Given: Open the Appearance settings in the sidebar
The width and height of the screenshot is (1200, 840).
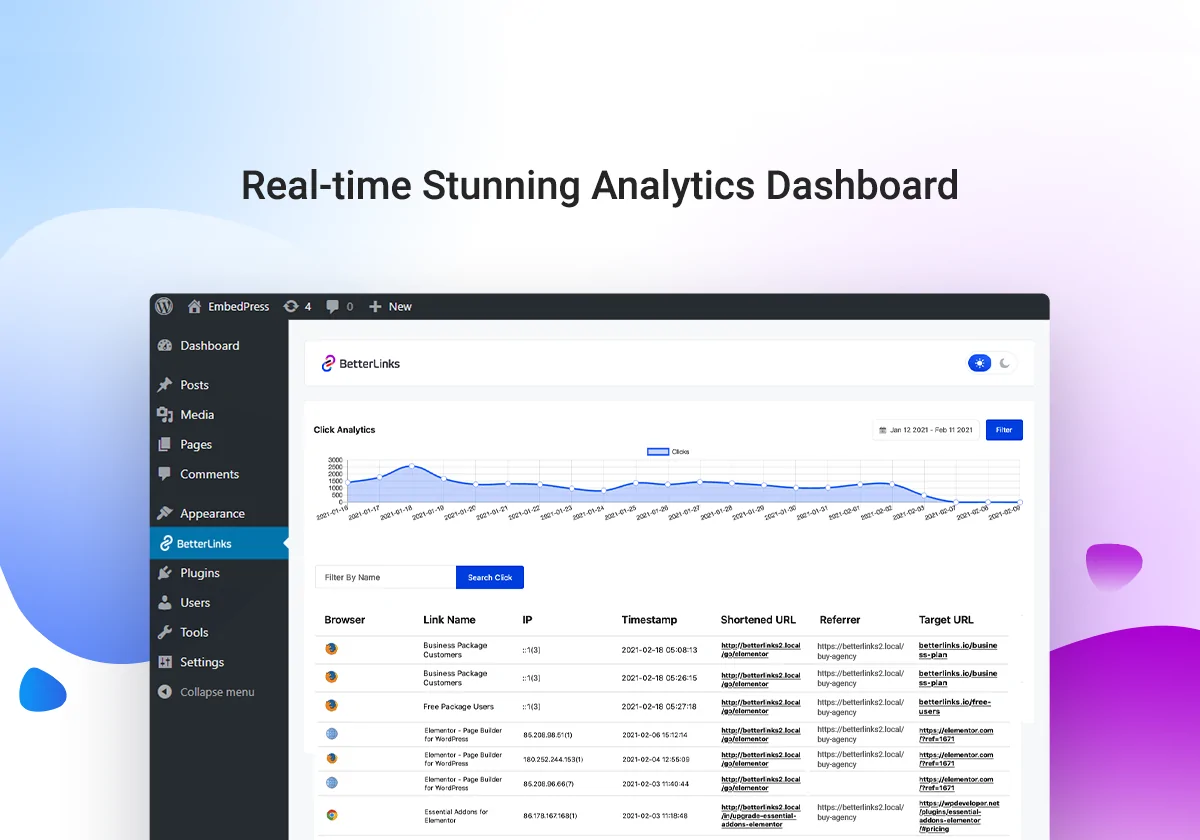Looking at the screenshot, I should (x=212, y=512).
